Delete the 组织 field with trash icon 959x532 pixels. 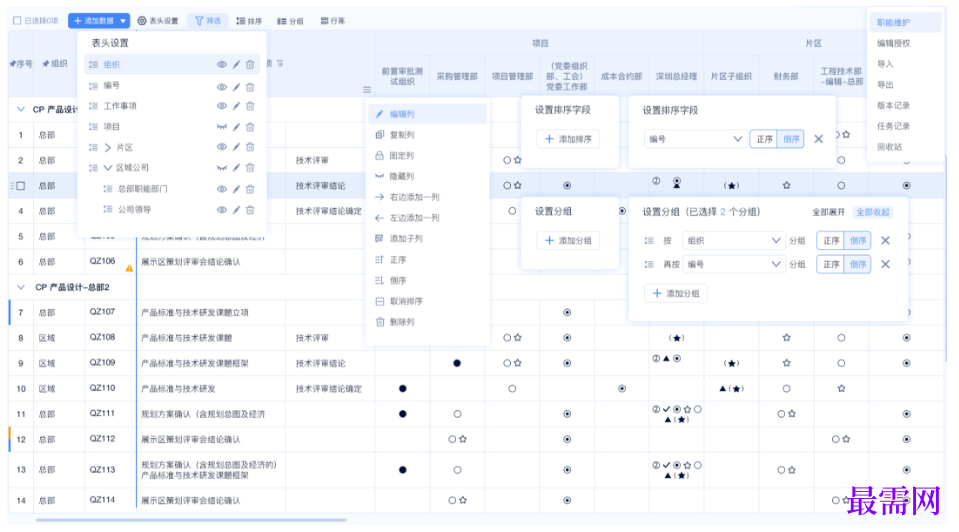[250, 64]
